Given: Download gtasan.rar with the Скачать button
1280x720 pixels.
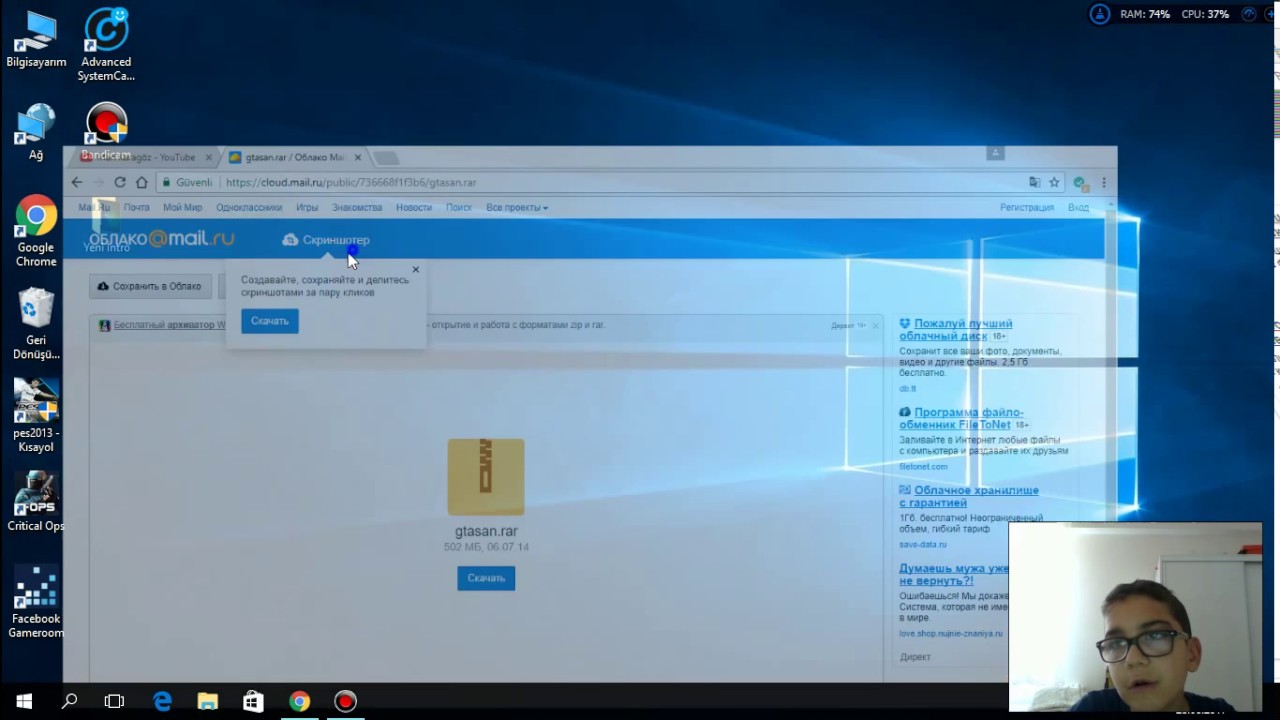Looking at the screenshot, I should pos(486,578).
